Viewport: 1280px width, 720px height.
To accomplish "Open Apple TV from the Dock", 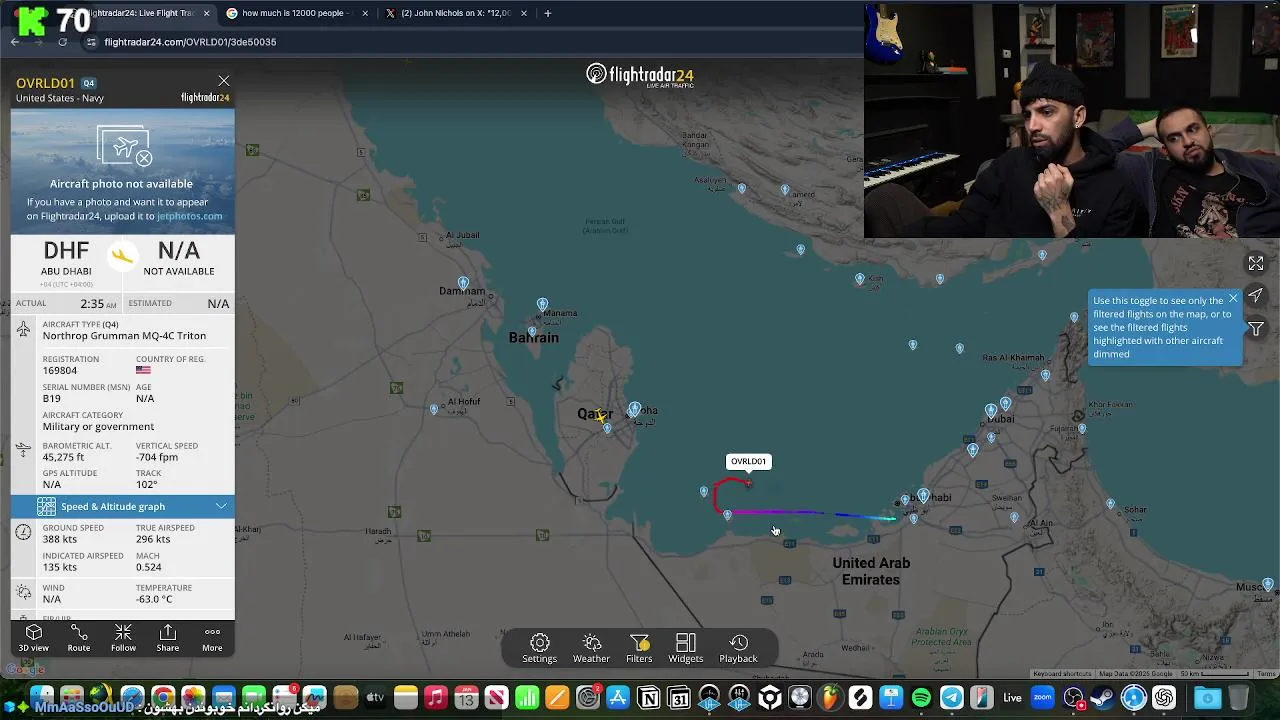I will [x=375, y=698].
